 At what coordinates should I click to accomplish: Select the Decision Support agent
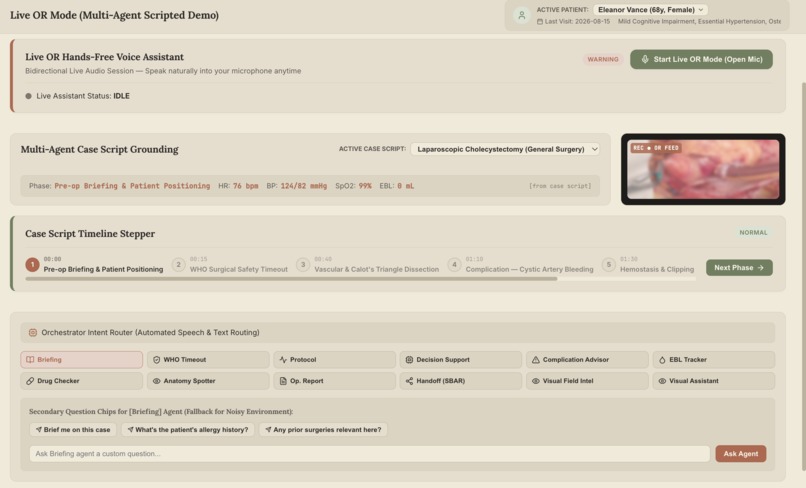(461, 360)
